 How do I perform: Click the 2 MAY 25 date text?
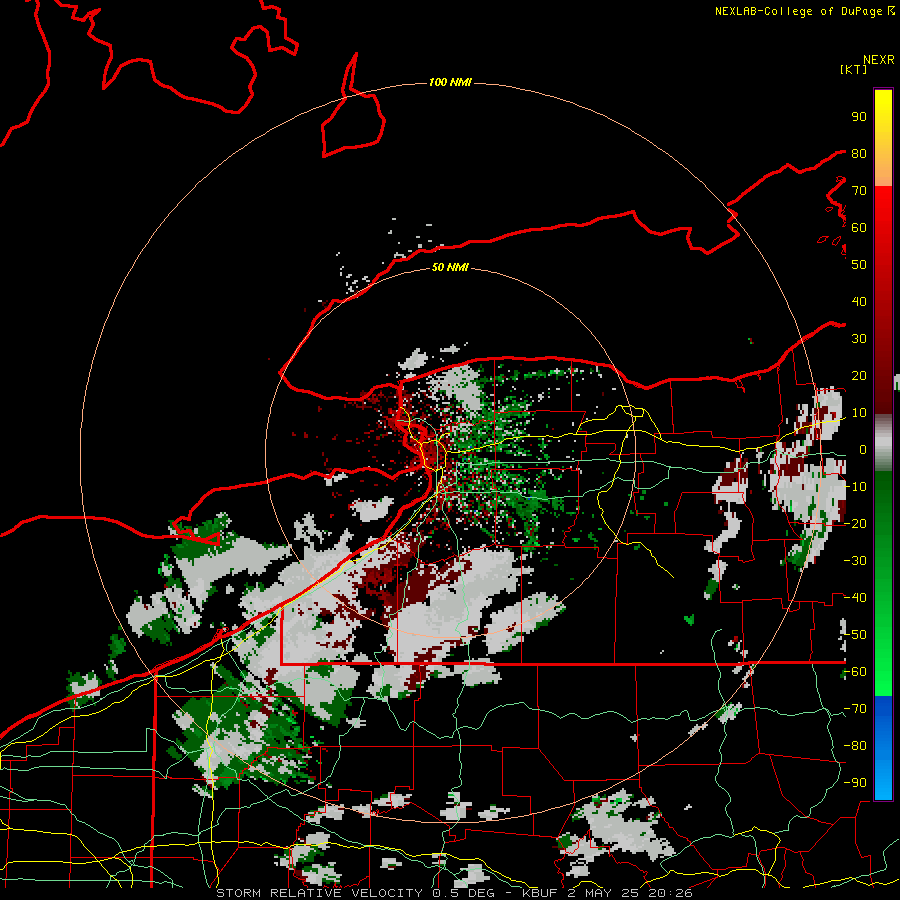[603, 893]
